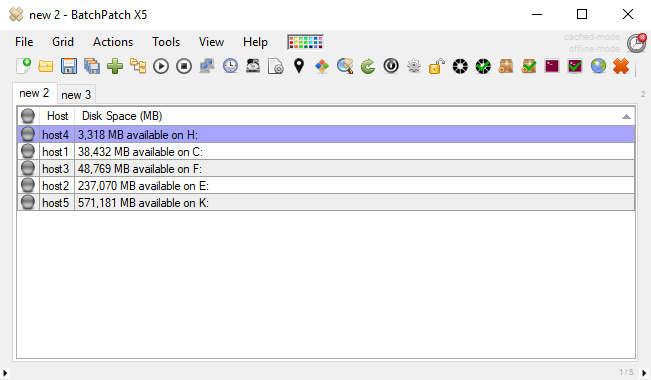The width and height of the screenshot is (651, 380).
Task: Click the black map pin icon
Action: 299,66
